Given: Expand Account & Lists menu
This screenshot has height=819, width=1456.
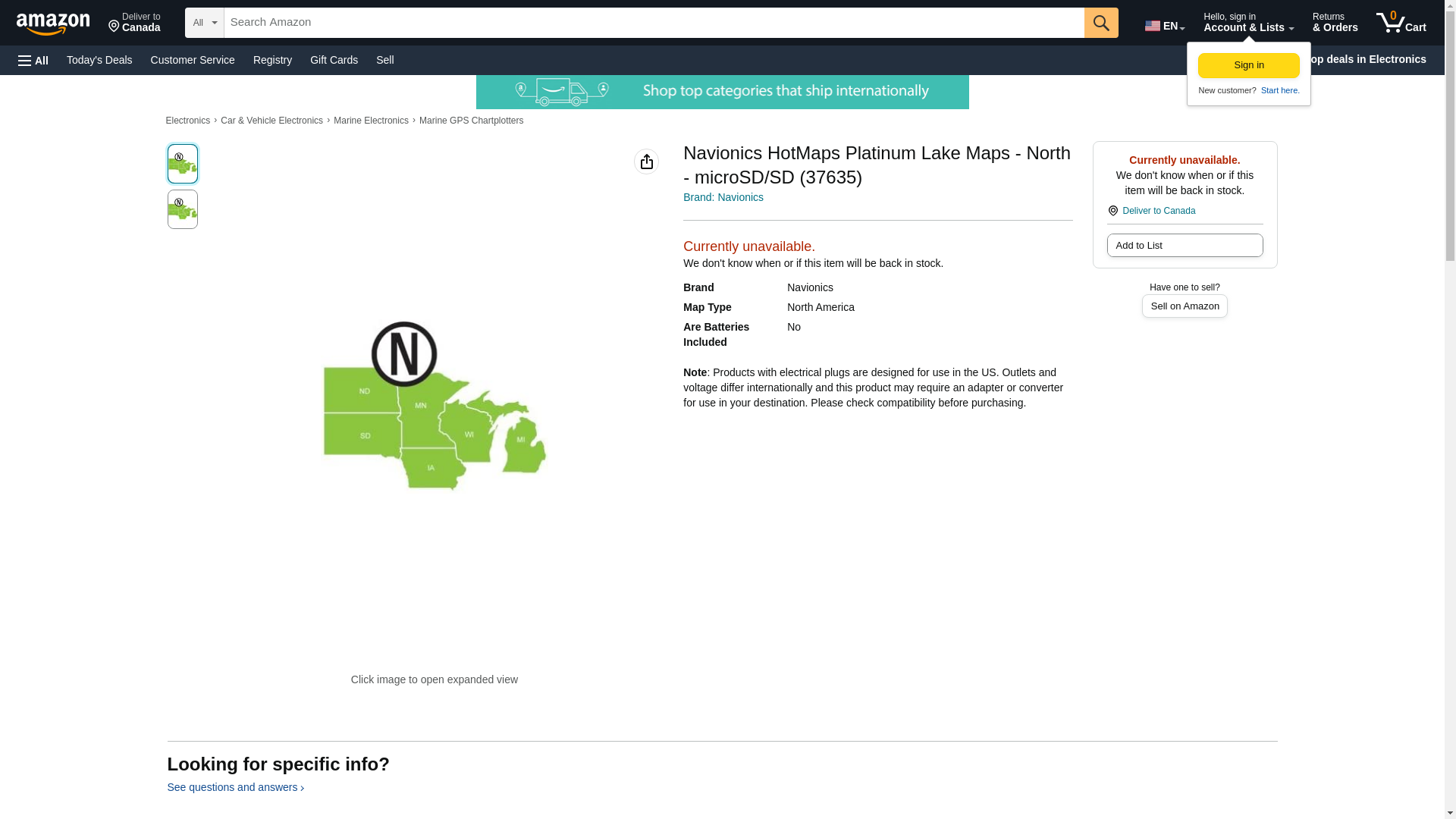Looking at the screenshot, I should click(1247, 23).
